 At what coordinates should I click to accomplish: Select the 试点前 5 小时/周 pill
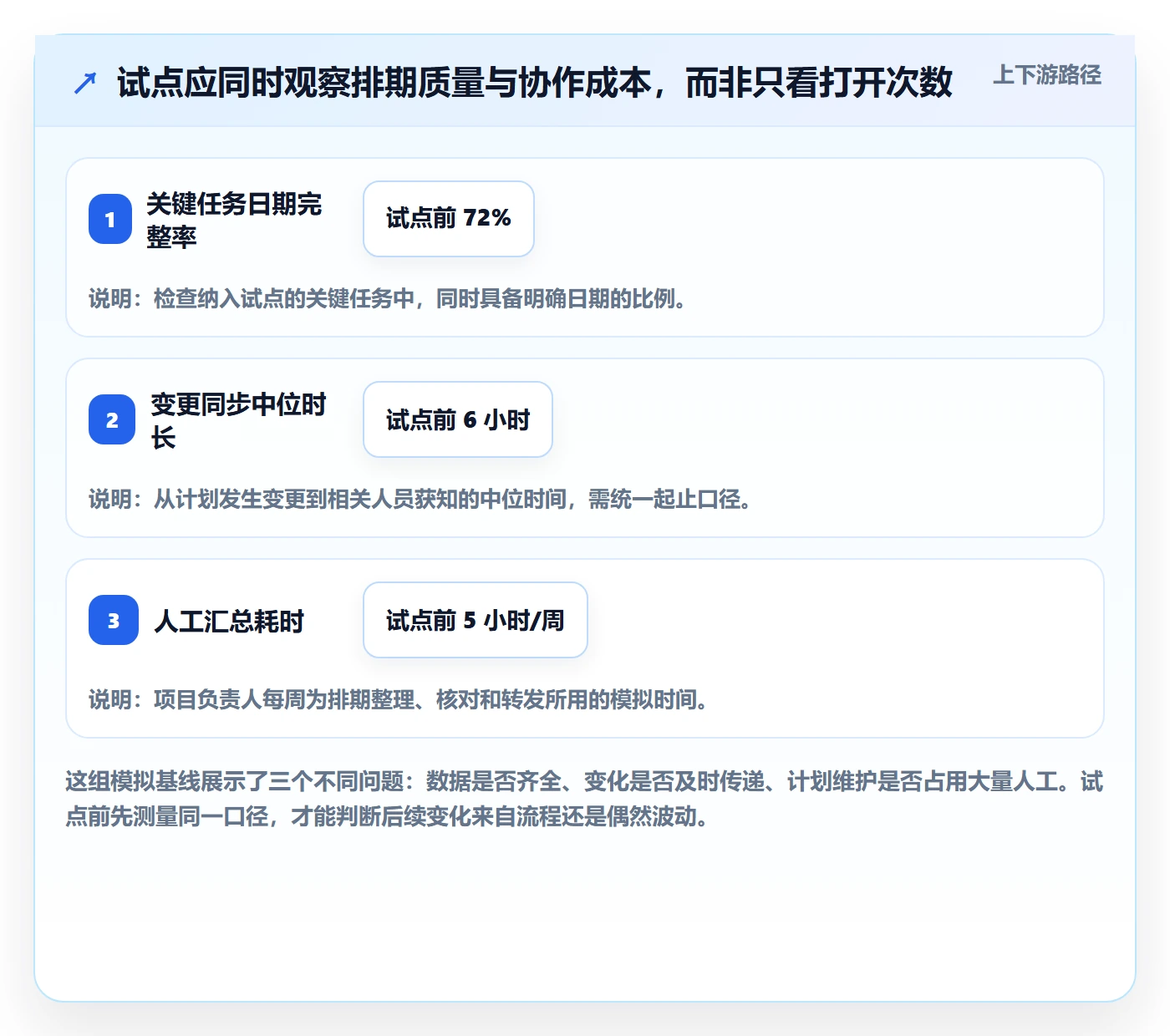click(x=476, y=620)
